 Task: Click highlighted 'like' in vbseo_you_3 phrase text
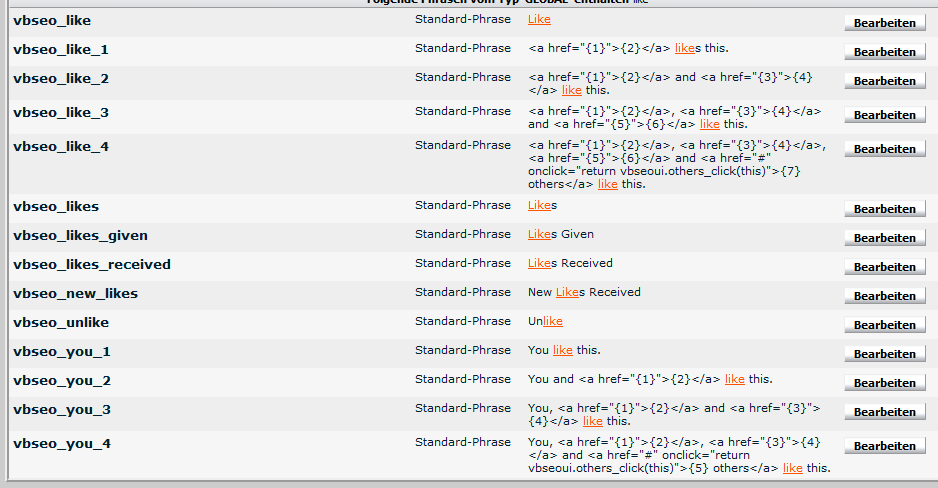593,422
